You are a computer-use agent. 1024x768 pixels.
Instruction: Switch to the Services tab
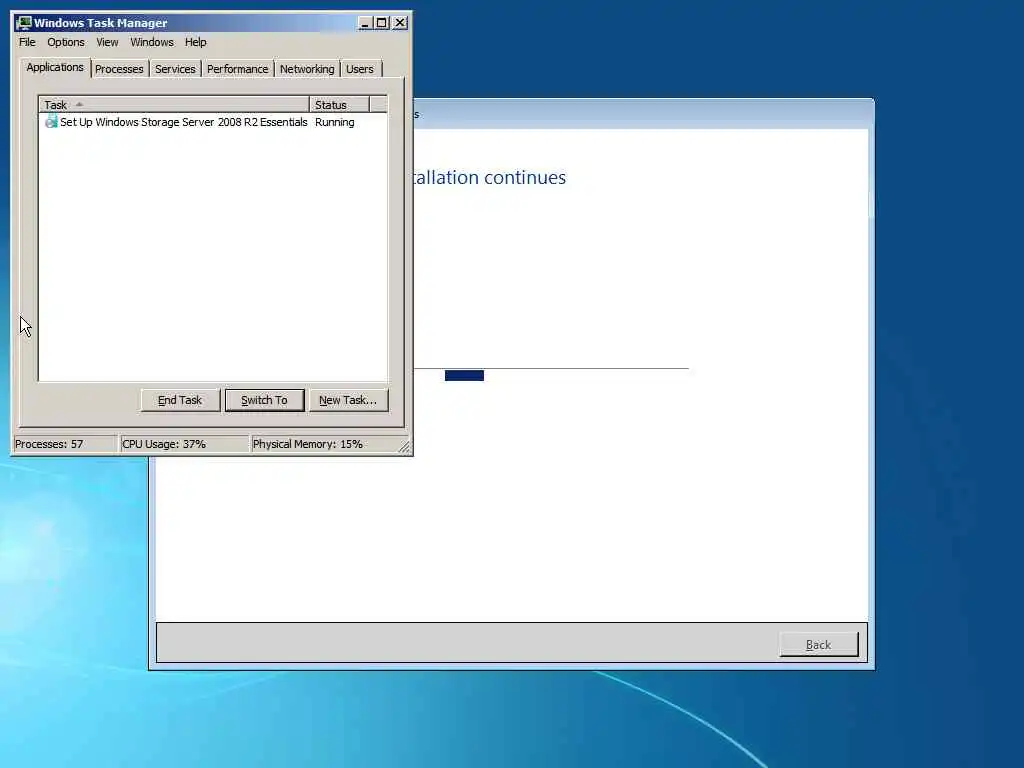[175, 69]
